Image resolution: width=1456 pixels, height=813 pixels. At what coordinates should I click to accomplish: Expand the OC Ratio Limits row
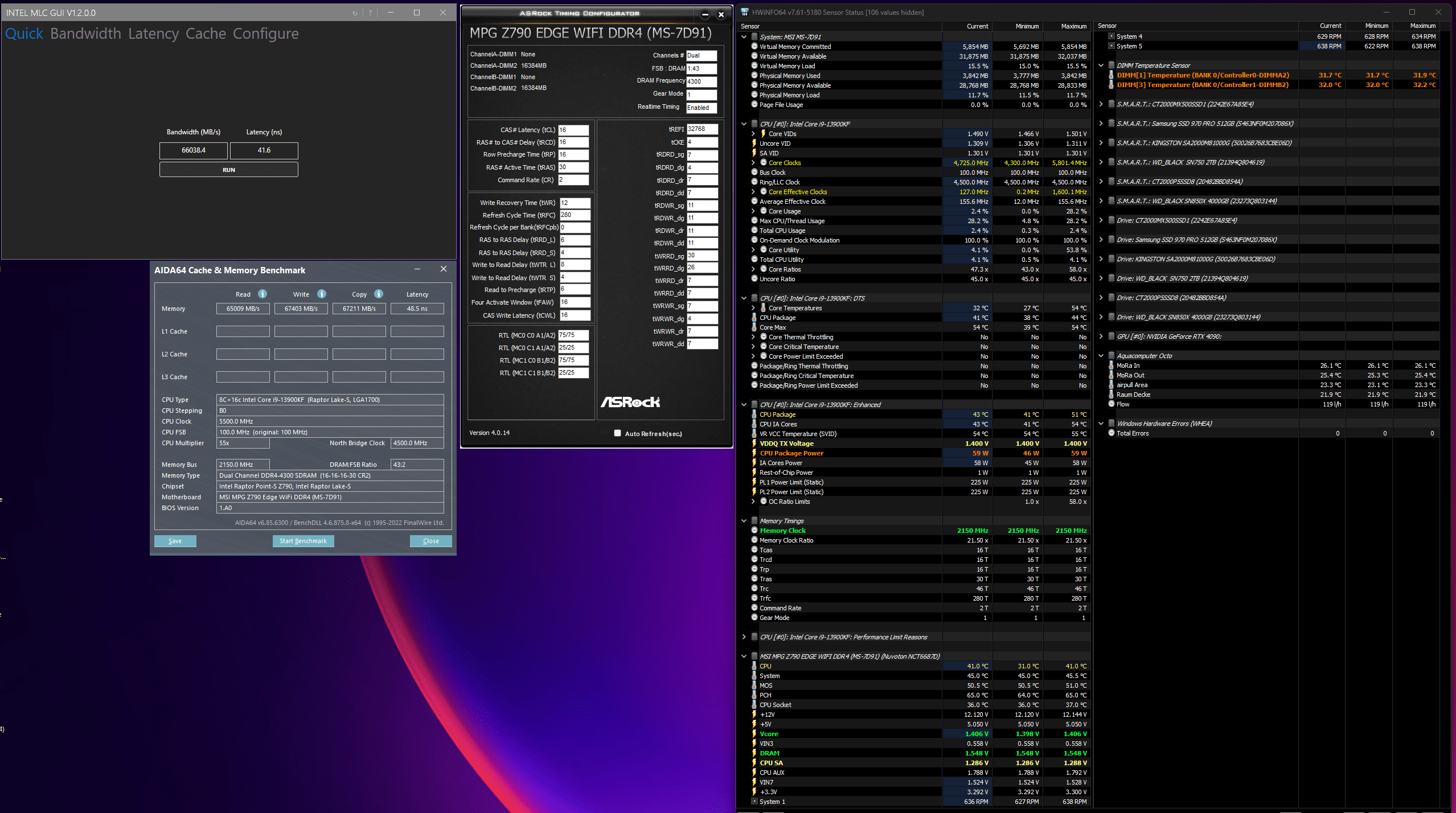click(753, 502)
